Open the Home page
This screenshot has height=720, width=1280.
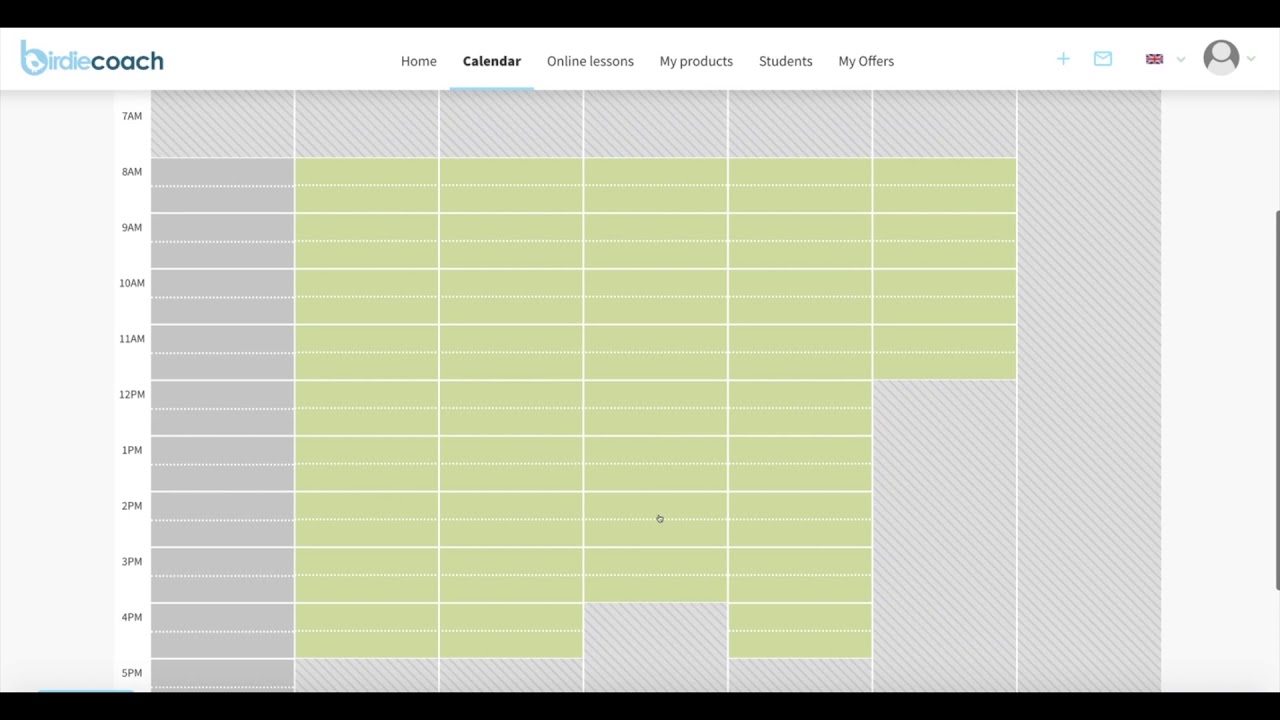[x=419, y=61]
